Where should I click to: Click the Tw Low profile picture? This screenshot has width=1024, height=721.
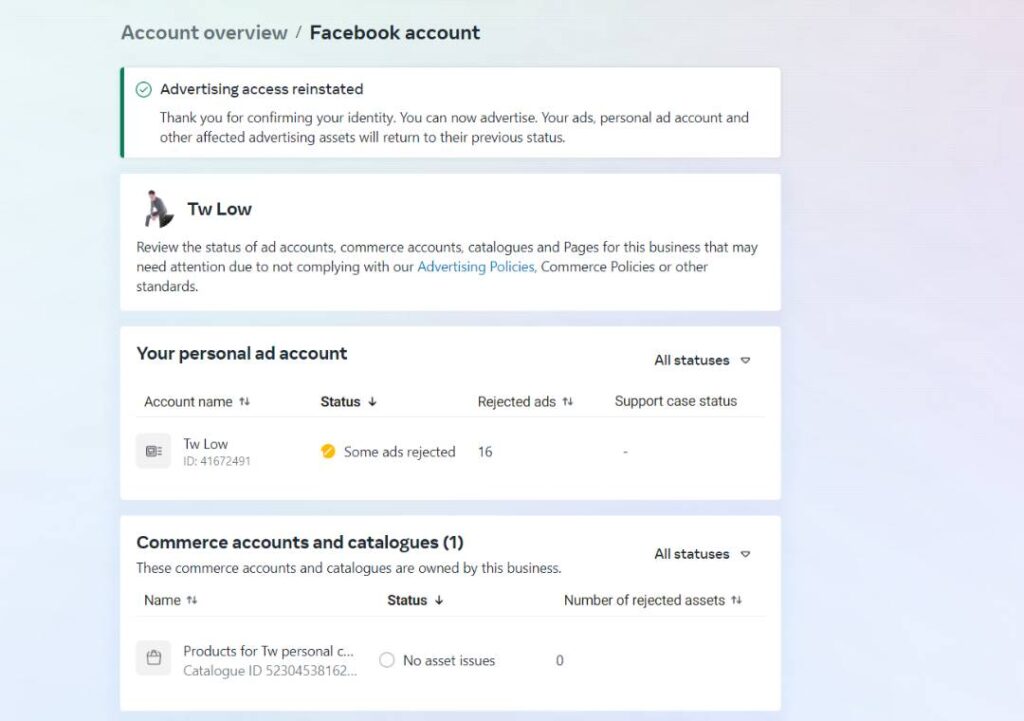pyautogui.click(x=159, y=209)
